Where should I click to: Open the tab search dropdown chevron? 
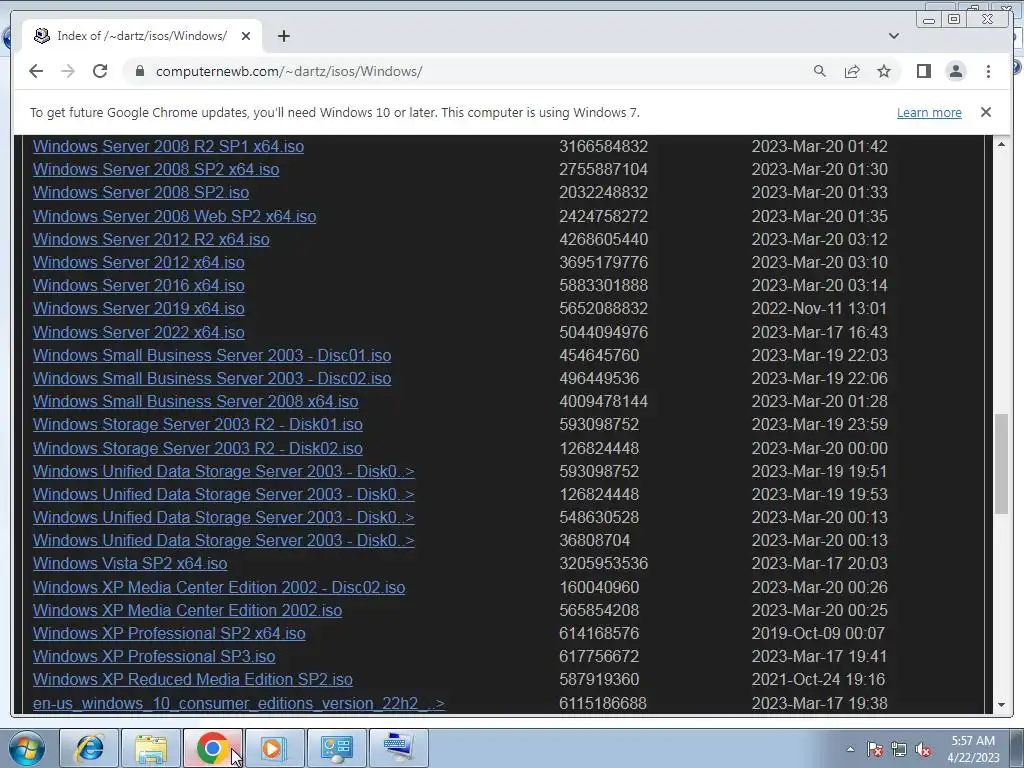pos(893,36)
